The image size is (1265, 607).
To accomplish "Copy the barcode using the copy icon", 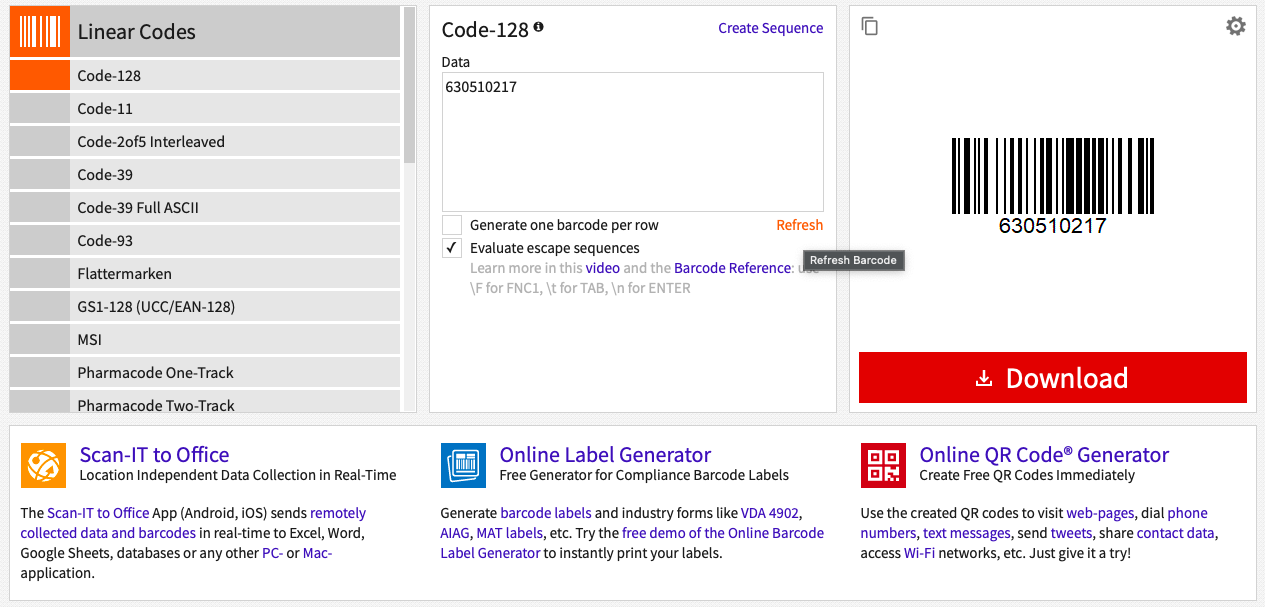I will click(x=870, y=26).
